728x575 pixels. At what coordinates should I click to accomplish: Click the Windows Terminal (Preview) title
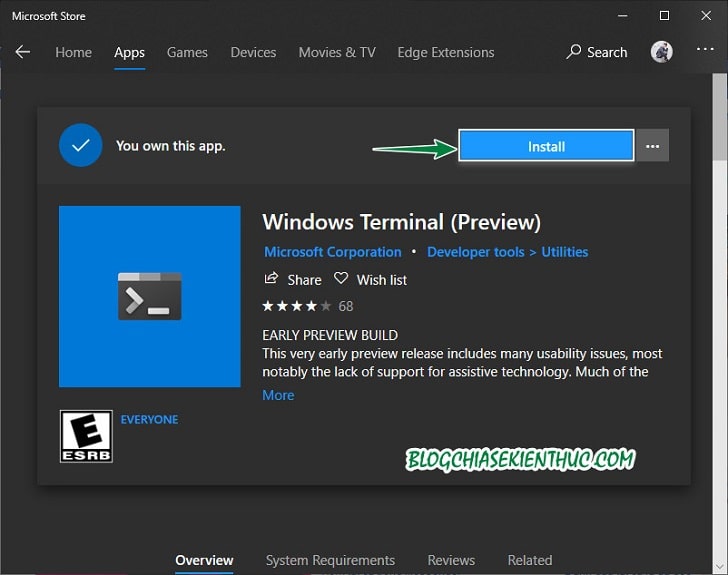pos(402,222)
